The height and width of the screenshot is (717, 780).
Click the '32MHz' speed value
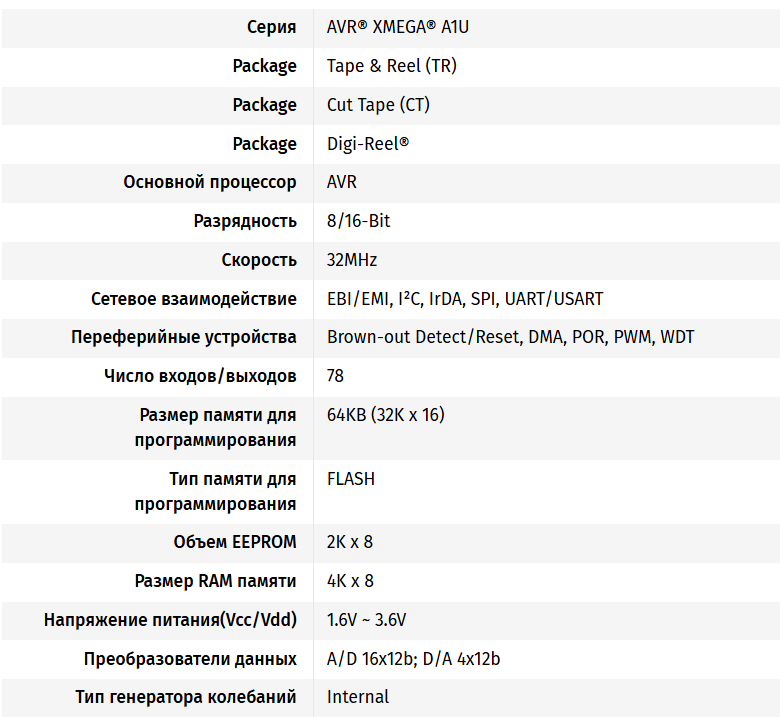(x=352, y=260)
